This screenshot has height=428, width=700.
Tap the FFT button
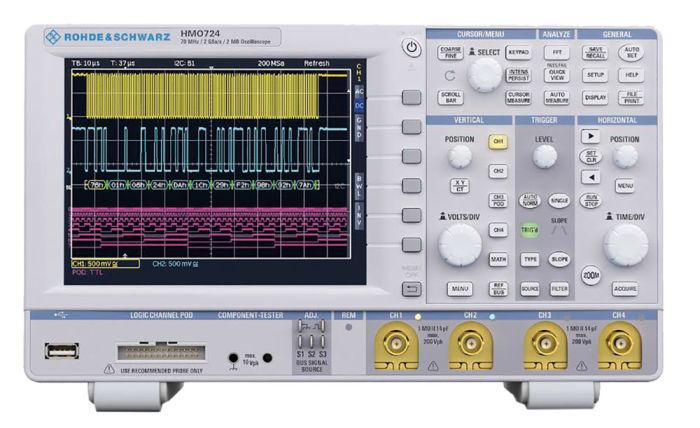tap(557, 52)
